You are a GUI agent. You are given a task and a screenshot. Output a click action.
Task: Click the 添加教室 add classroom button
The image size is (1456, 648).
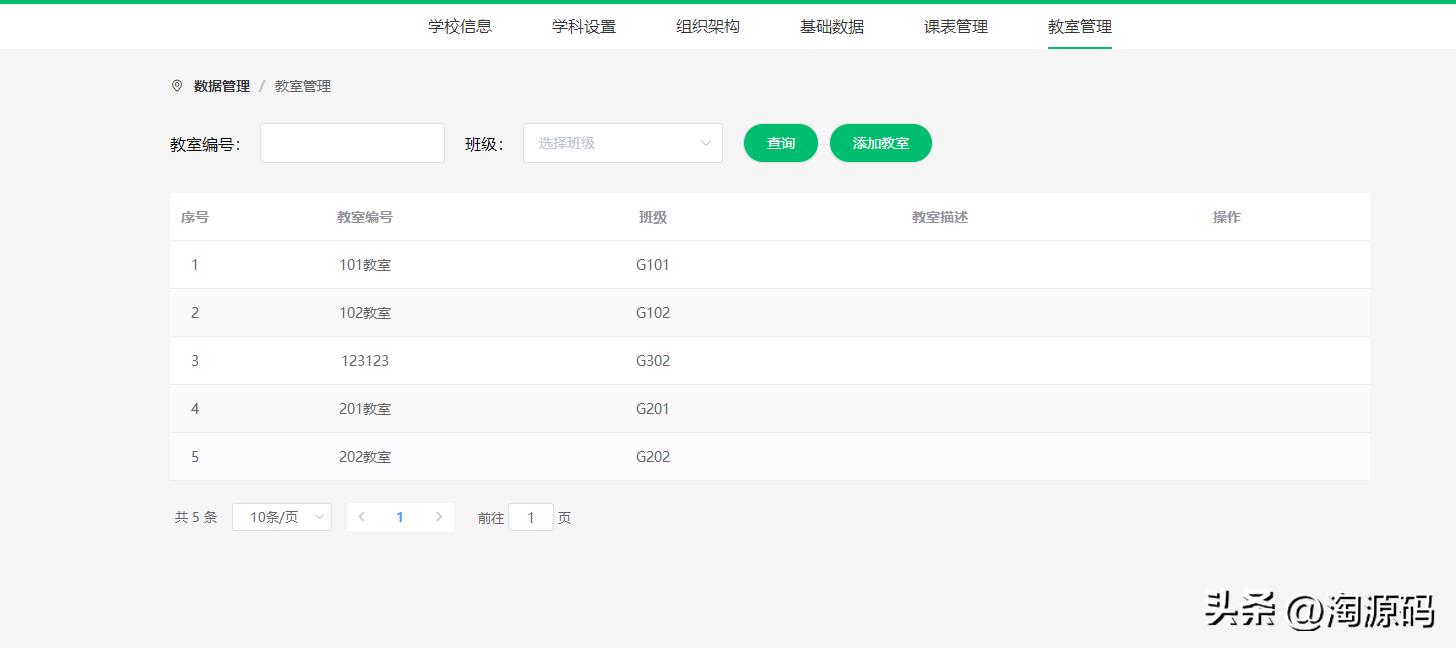click(x=880, y=143)
